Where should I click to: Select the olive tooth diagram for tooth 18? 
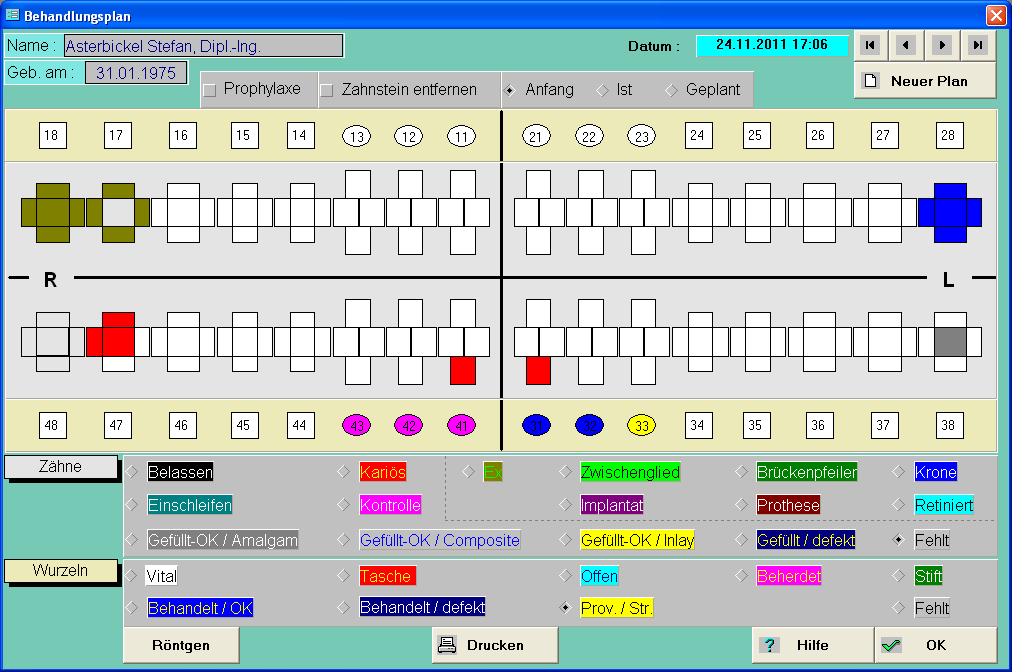click(x=52, y=213)
